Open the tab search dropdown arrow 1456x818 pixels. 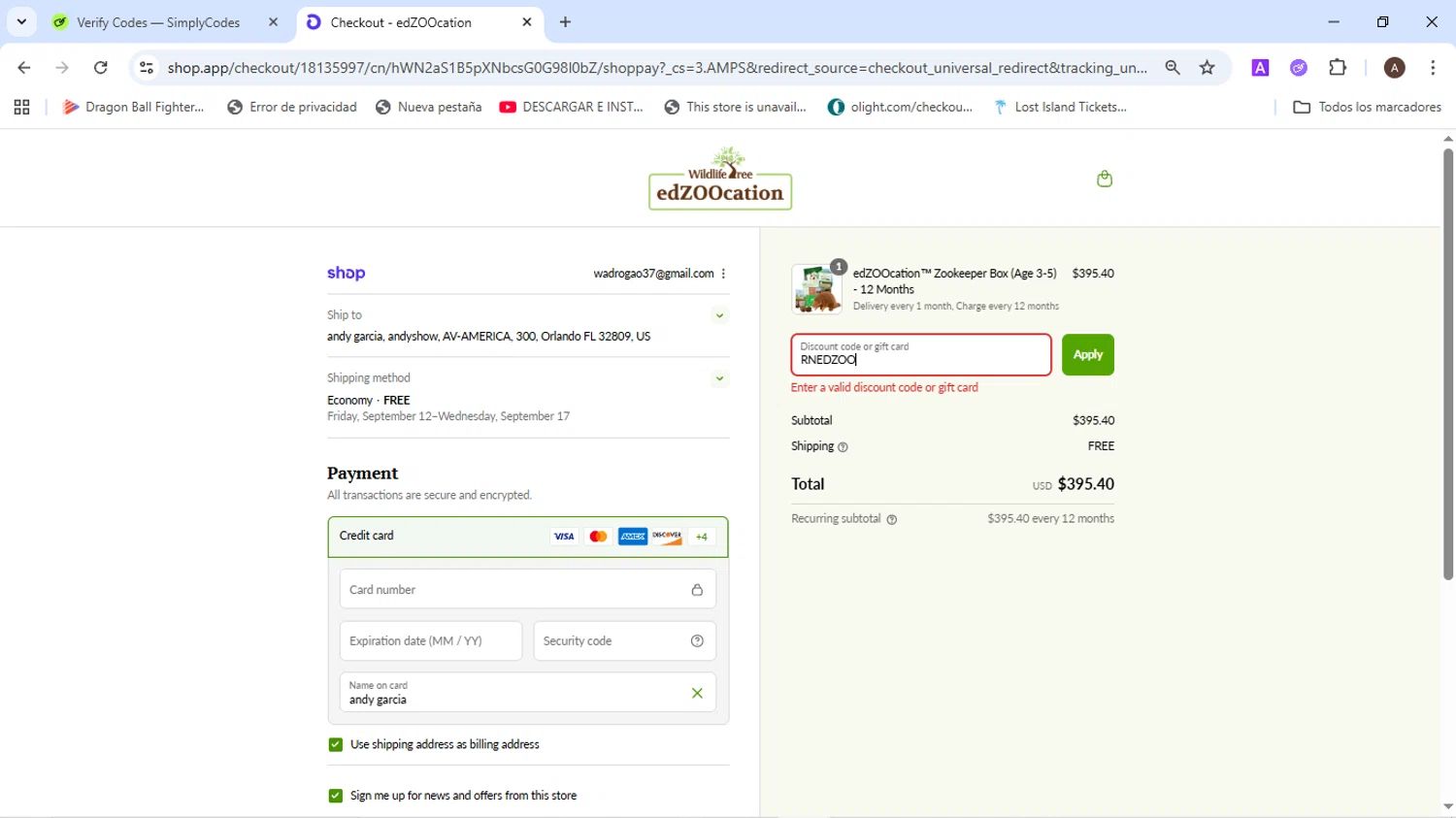coord(21,21)
